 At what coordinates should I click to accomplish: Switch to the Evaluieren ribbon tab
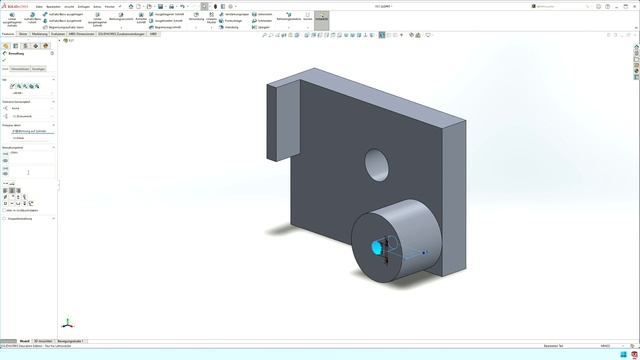point(58,34)
